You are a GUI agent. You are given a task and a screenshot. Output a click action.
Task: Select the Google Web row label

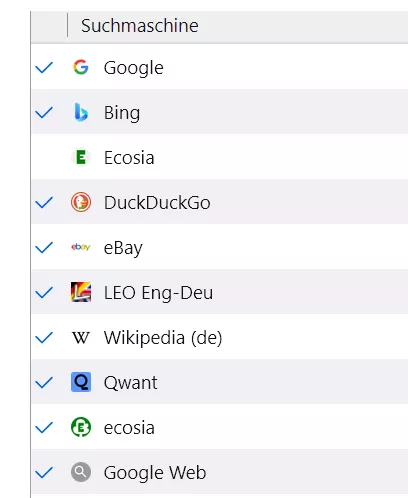[x=155, y=472]
